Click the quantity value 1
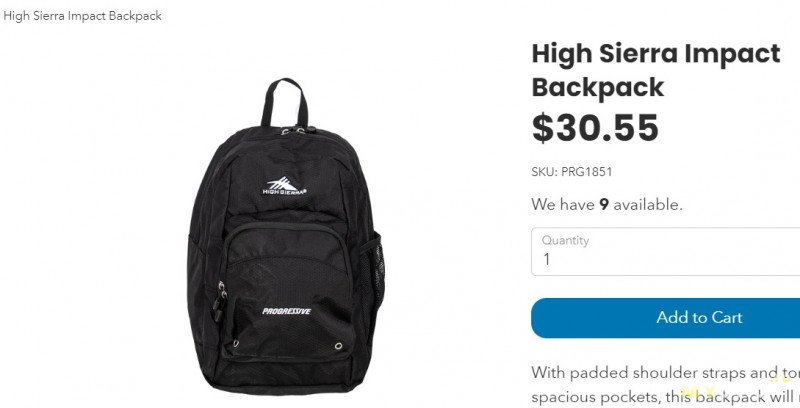 [x=546, y=260]
